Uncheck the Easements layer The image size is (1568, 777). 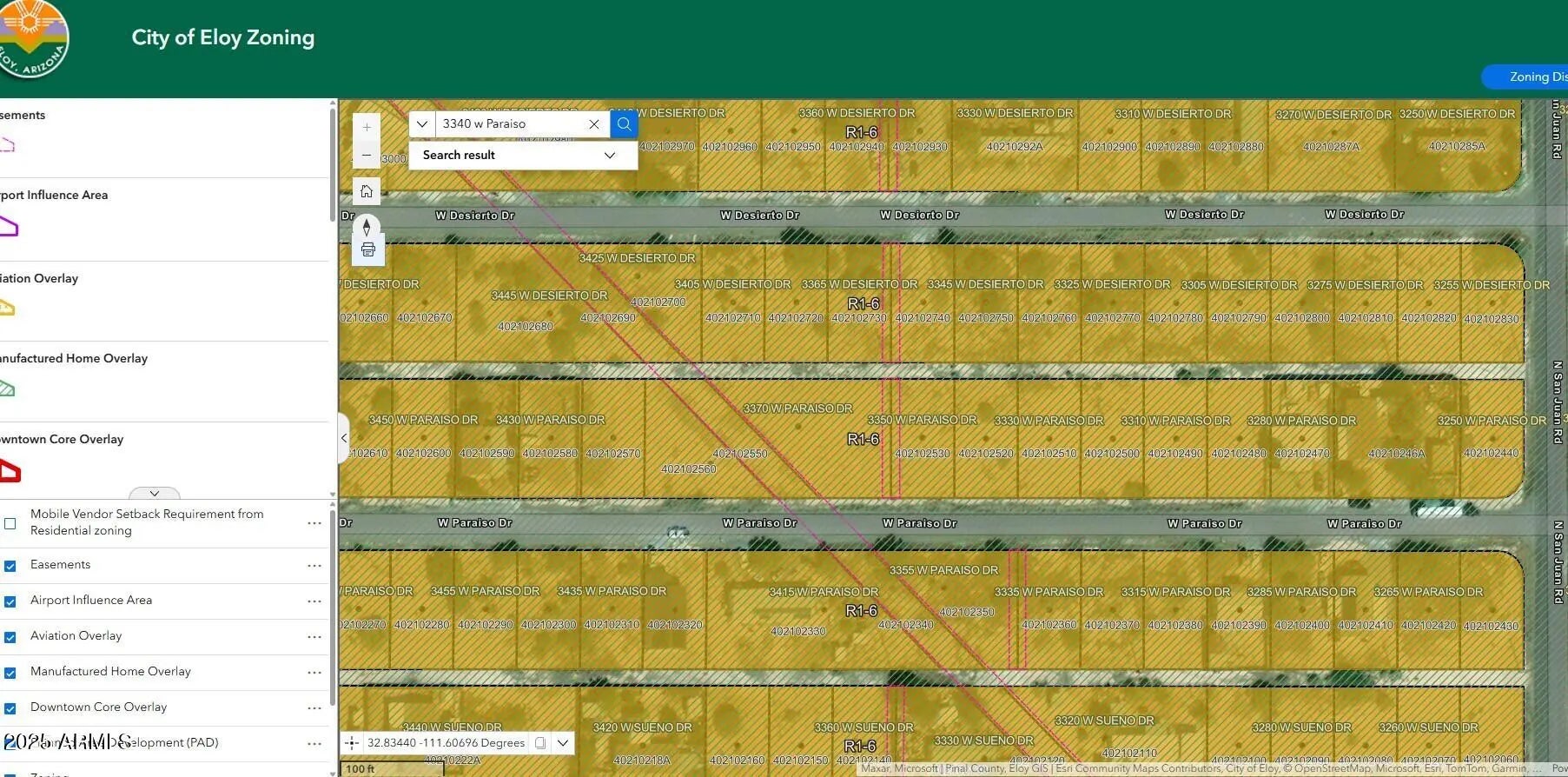(10, 566)
